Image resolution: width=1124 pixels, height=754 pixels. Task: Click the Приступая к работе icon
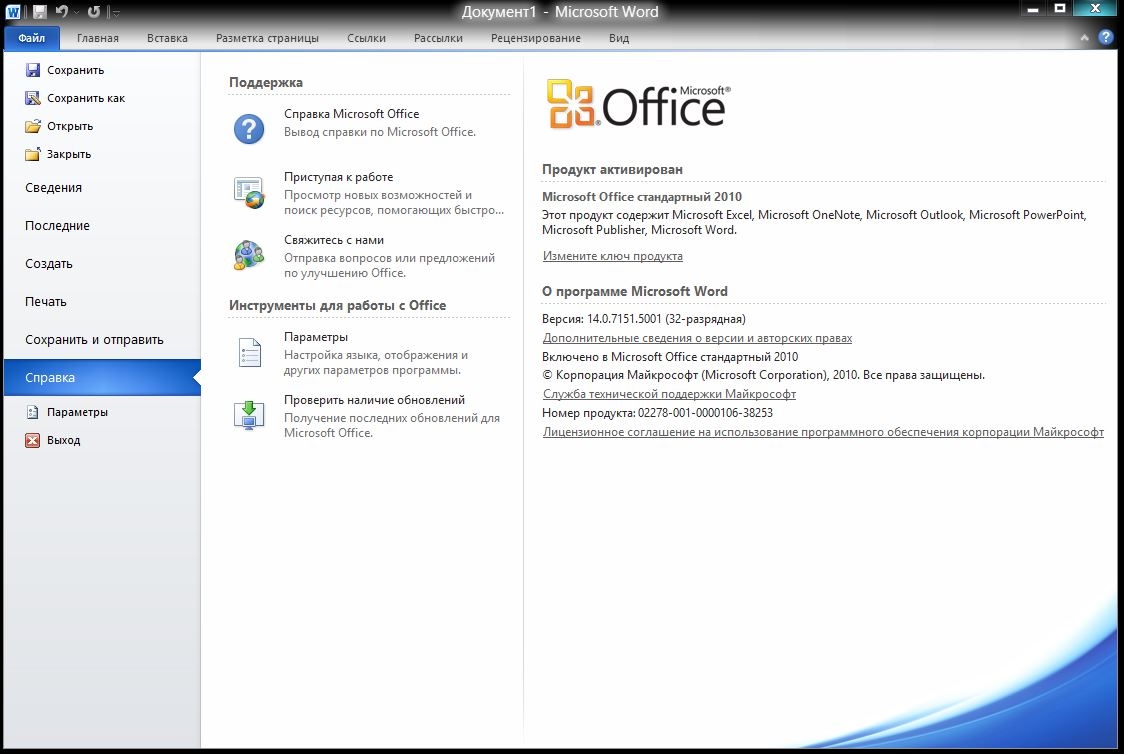tap(249, 192)
